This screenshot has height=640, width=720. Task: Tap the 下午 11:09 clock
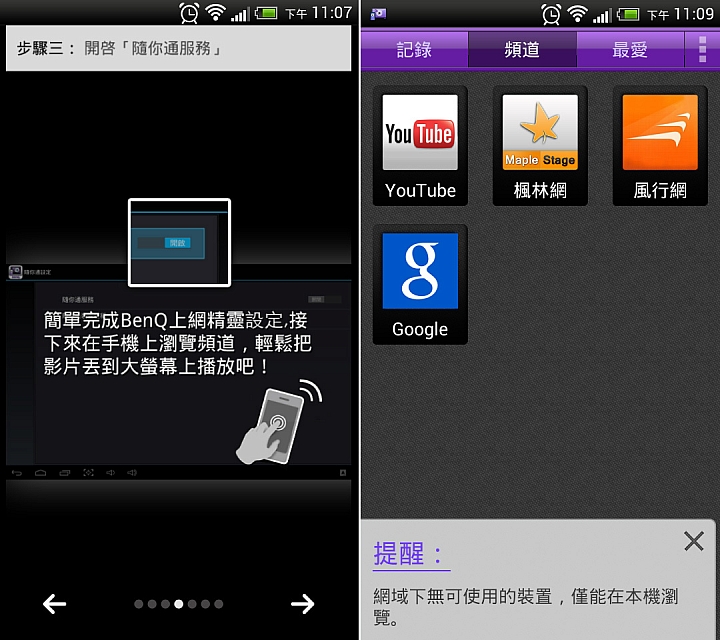click(x=680, y=14)
